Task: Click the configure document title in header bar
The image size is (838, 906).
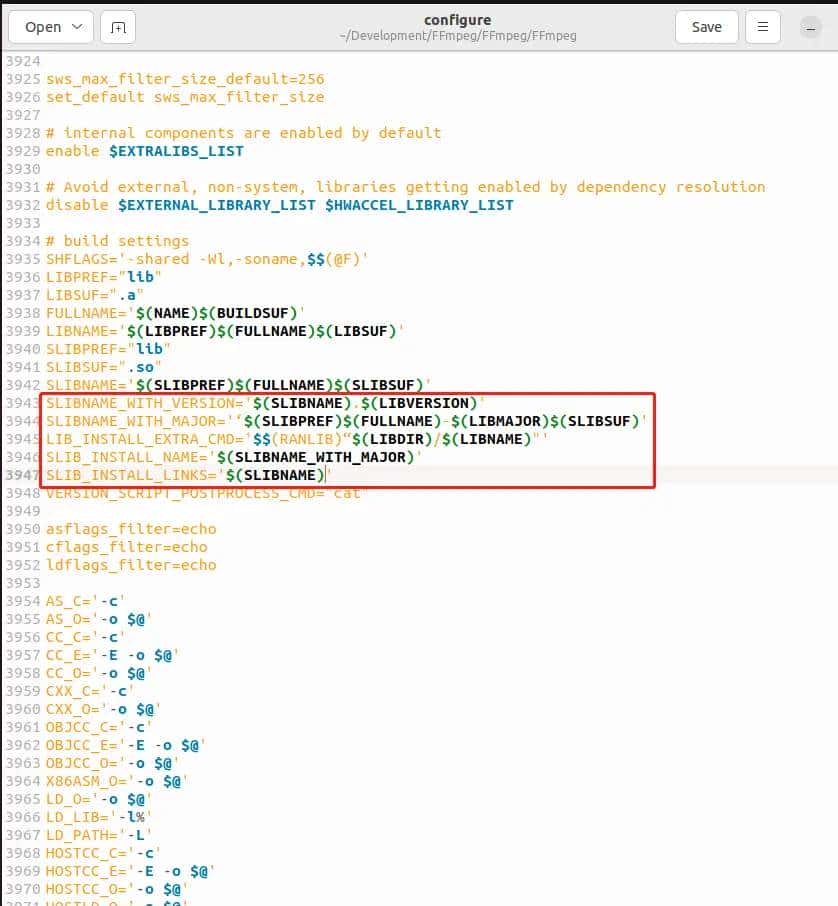Action: point(457,19)
